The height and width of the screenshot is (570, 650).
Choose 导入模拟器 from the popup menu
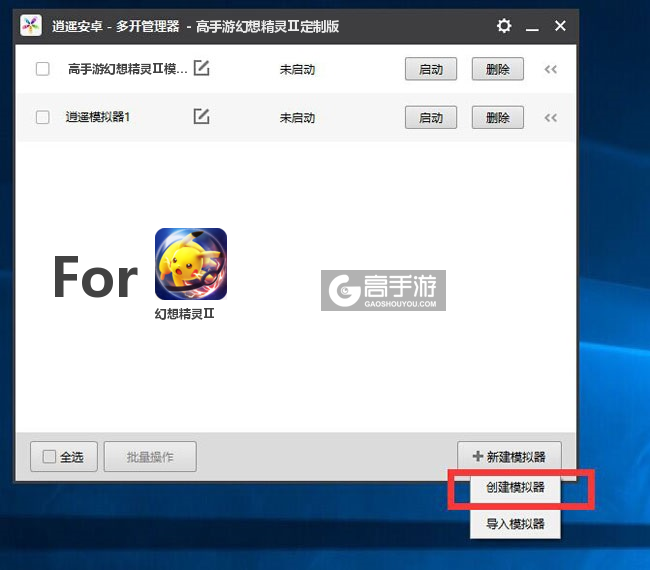pyautogui.click(x=515, y=524)
